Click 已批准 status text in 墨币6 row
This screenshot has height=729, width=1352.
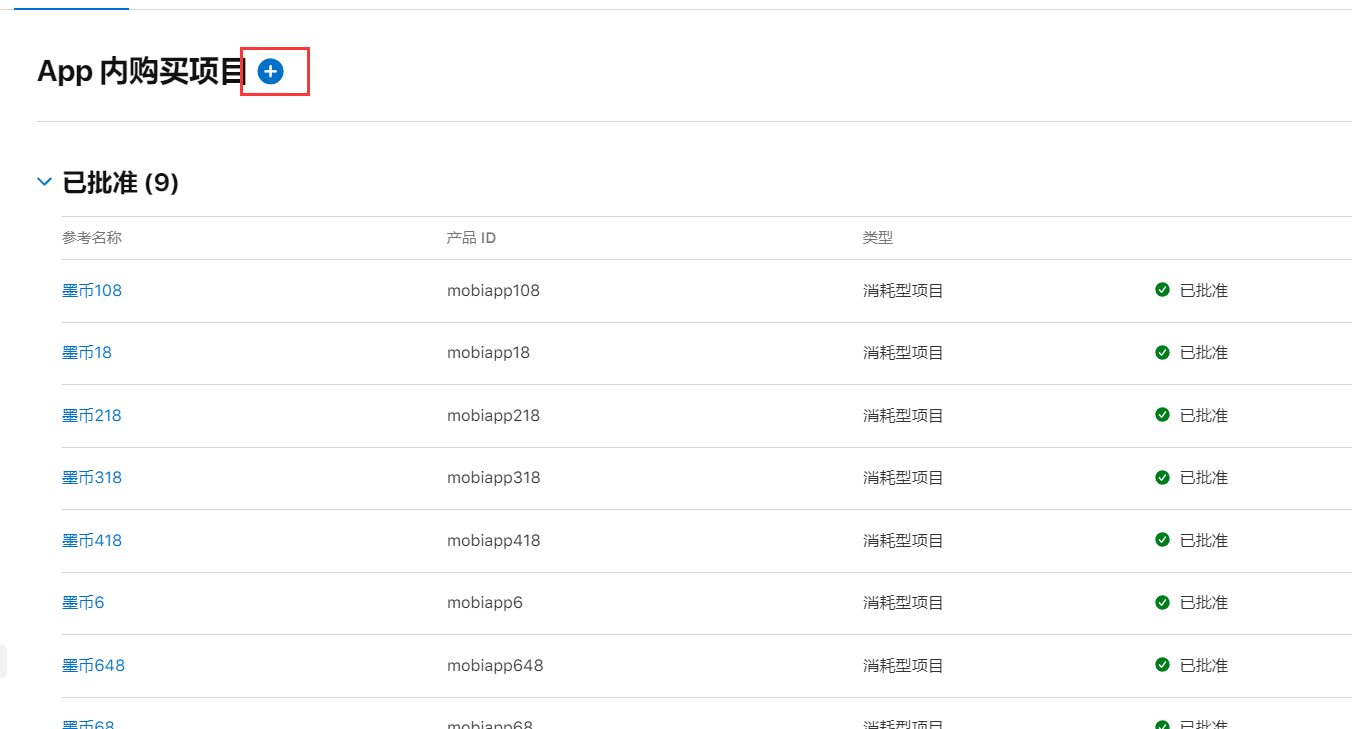click(1204, 602)
